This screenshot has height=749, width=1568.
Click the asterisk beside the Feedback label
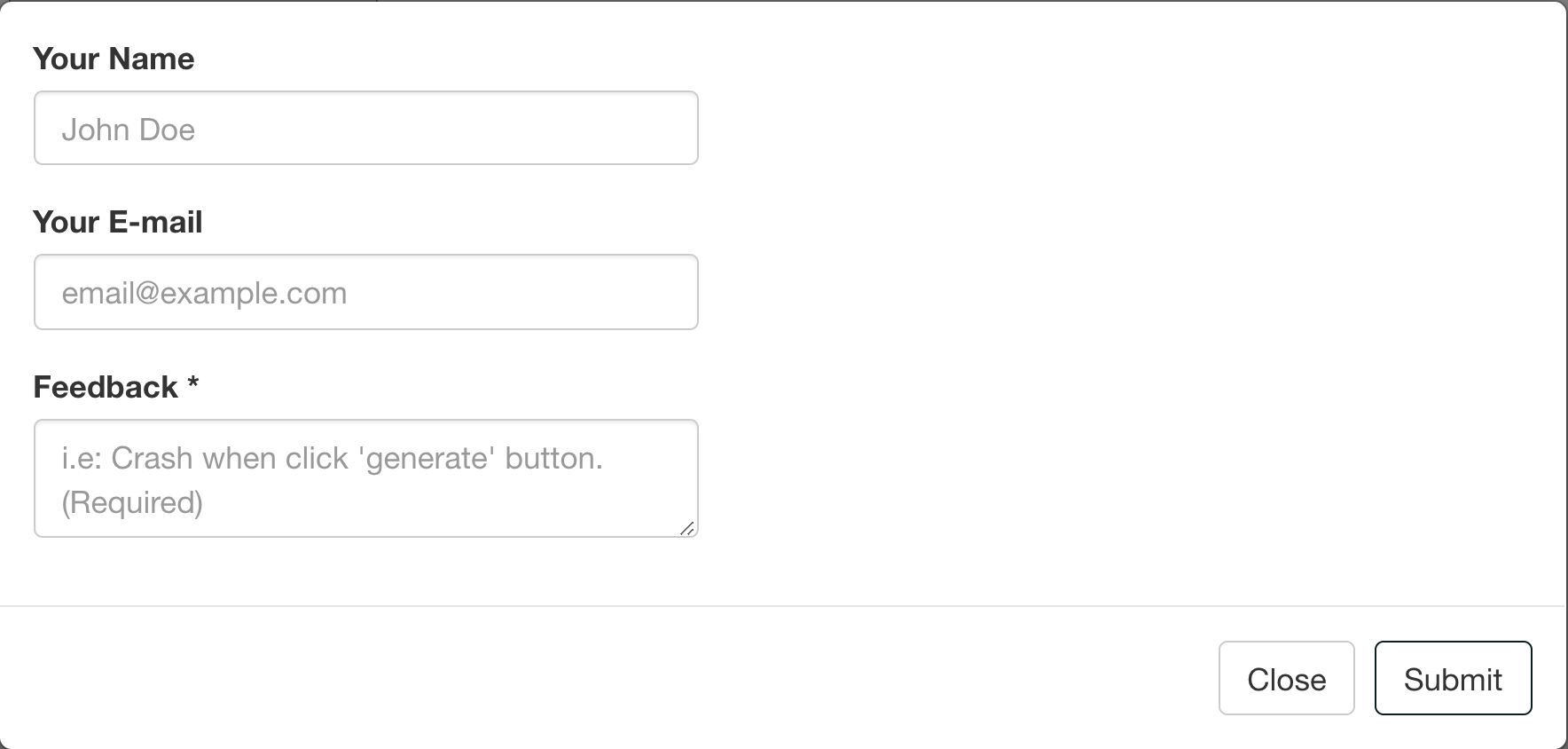(x=192, y=383)
